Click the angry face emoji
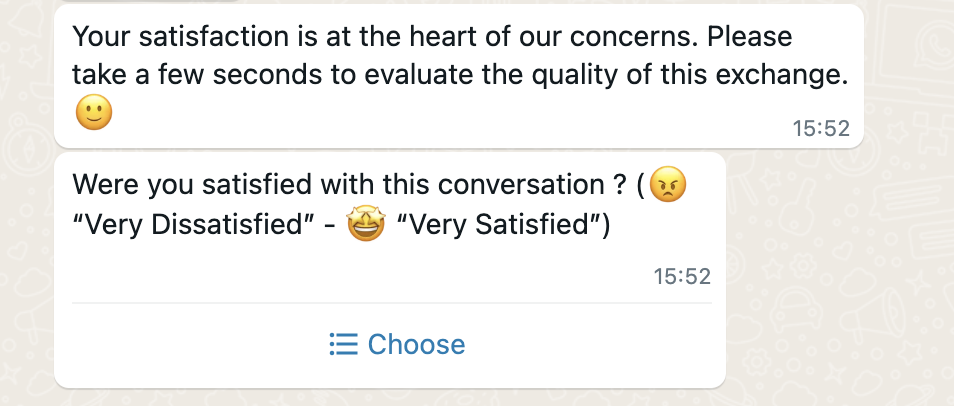Image resolution: width=954 pixels, height=406 pixels. (667, 184)
